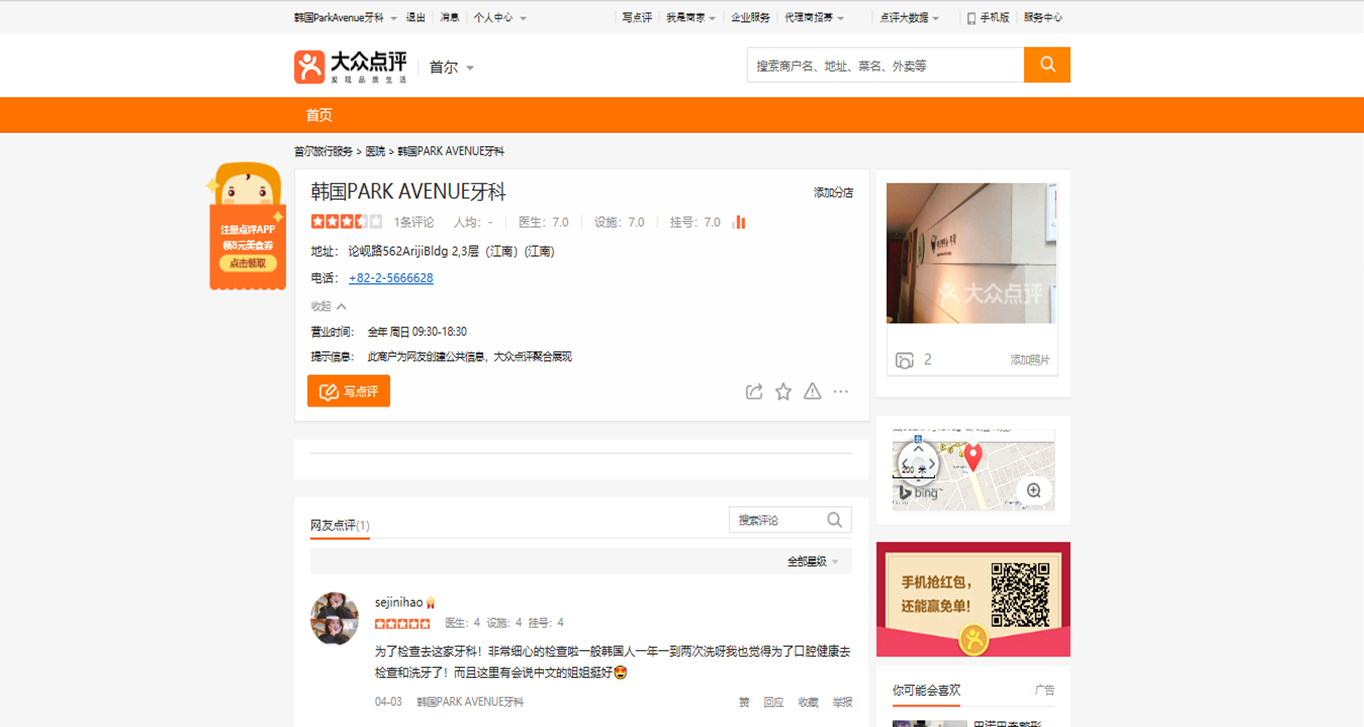This screenshot has width=1364, height=727.
Task: Expand the 个人中心 menu
Action: tap(499, 18)
